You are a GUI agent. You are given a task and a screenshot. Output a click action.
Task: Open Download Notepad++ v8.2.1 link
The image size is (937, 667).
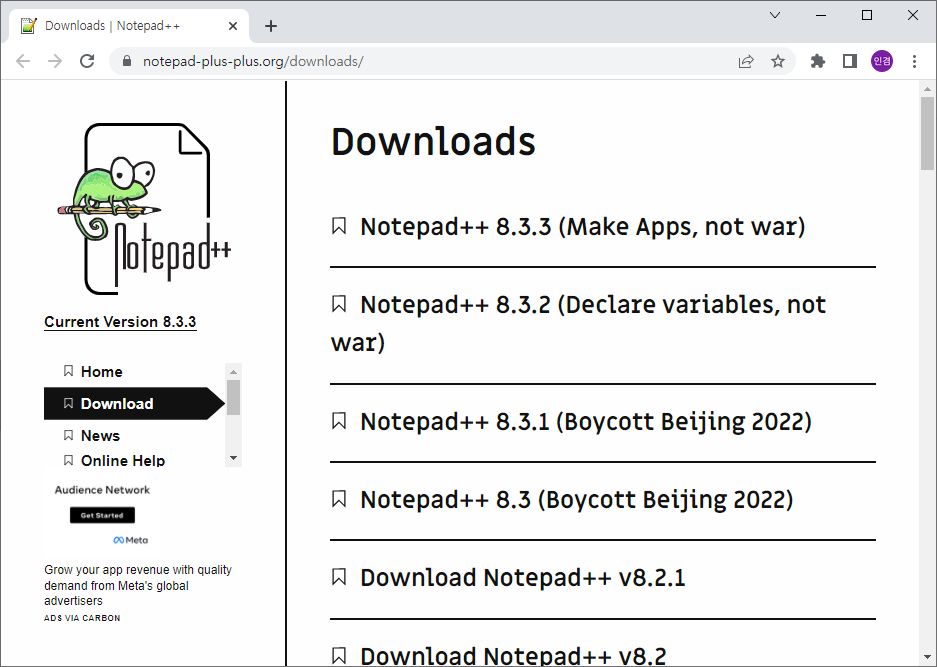(523, 577)
